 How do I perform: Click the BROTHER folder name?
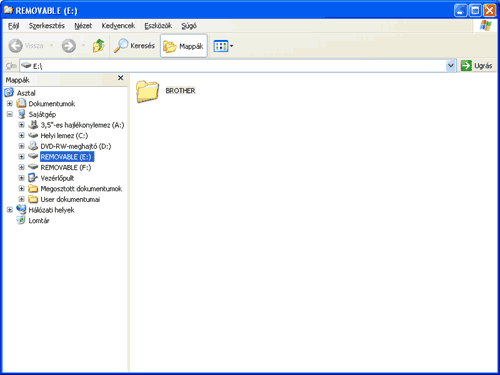(180, 91)
